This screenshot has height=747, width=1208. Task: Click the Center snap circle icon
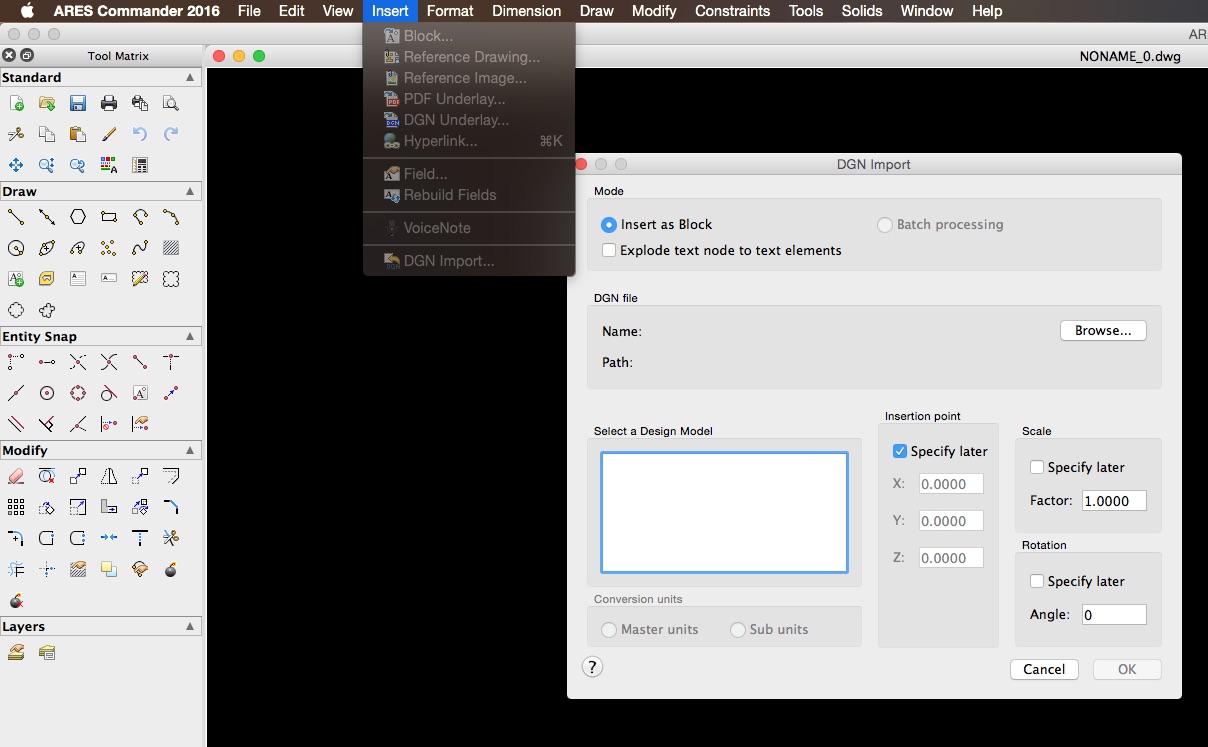point(47,393)
